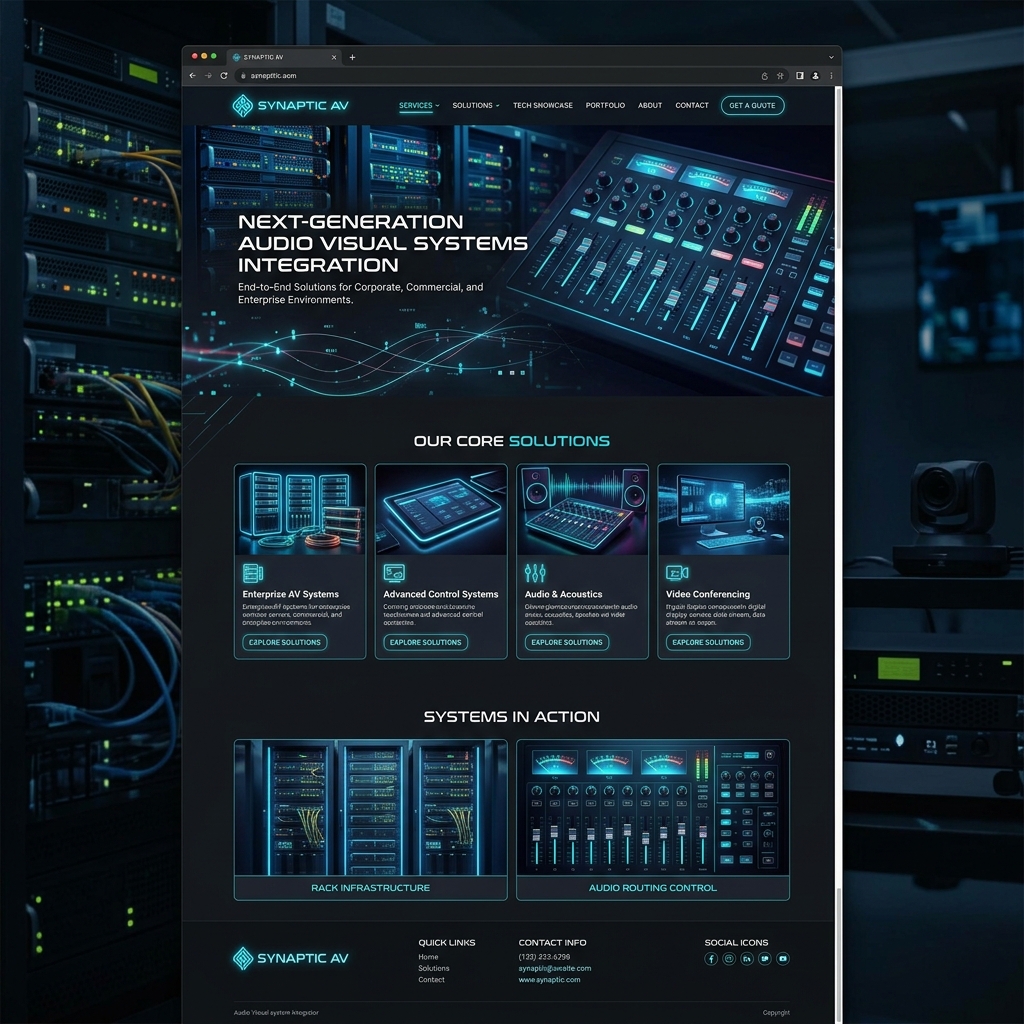Click the bookmark star in address bar

(x=780, y=76)
